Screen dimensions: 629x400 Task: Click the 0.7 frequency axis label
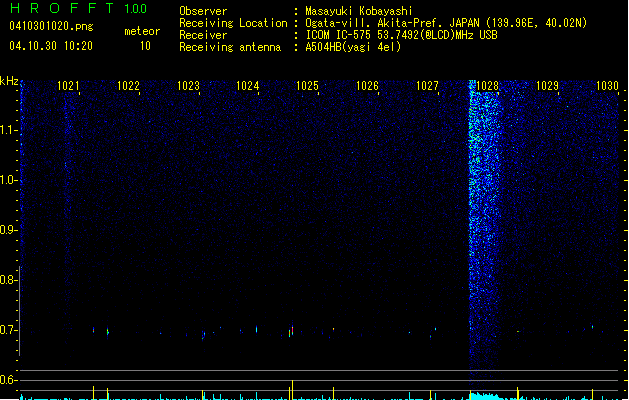pos(8,330)
